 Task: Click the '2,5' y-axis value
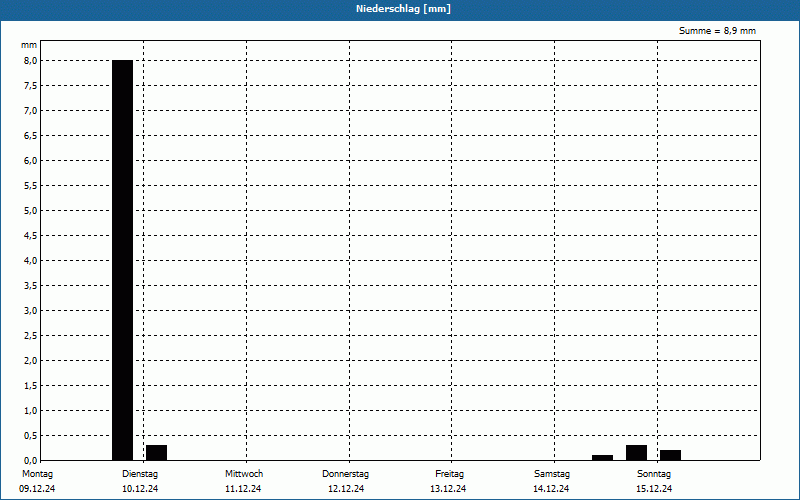[31, 336]
